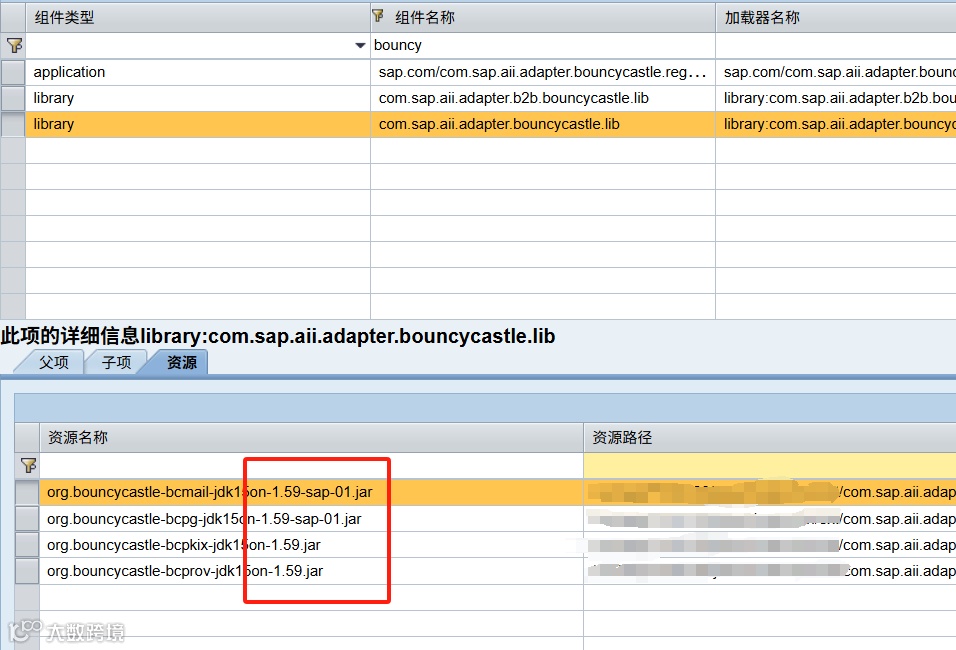The height and width of the screenshot is (650, 956).
Task: Click the yellow 资源路径 filter input field
Action: click(770, 466)
